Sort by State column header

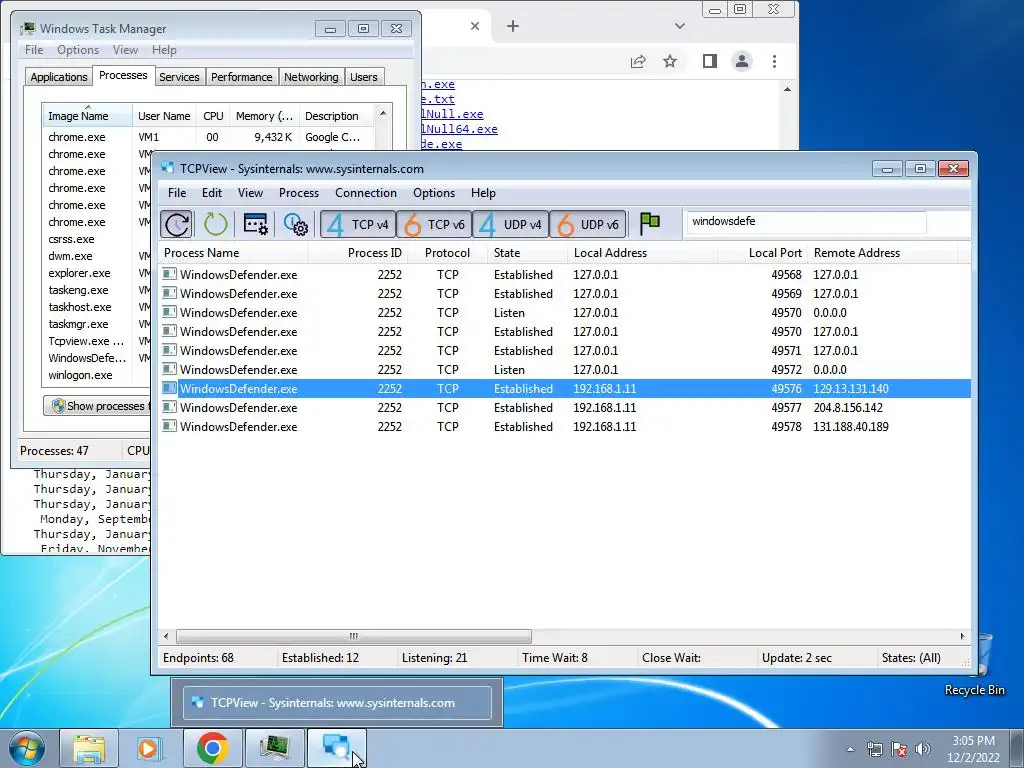click(528, 253)
